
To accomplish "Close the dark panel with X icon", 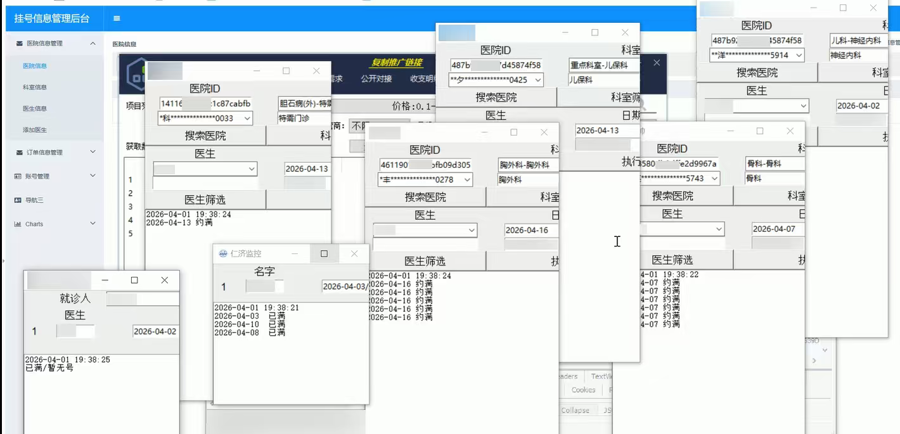I will click(x=656, y=63).
